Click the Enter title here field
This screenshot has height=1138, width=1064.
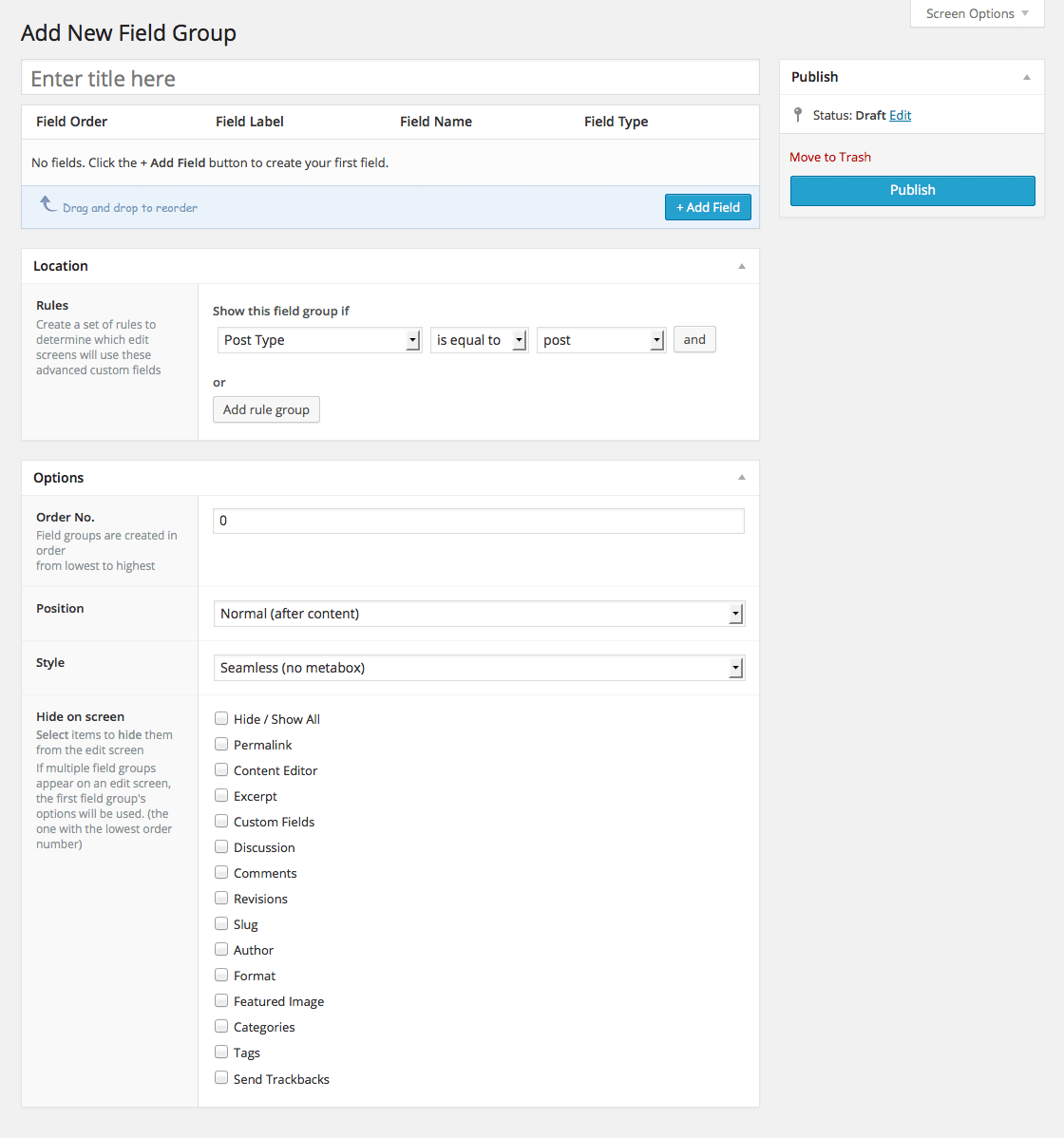(389, 78)
